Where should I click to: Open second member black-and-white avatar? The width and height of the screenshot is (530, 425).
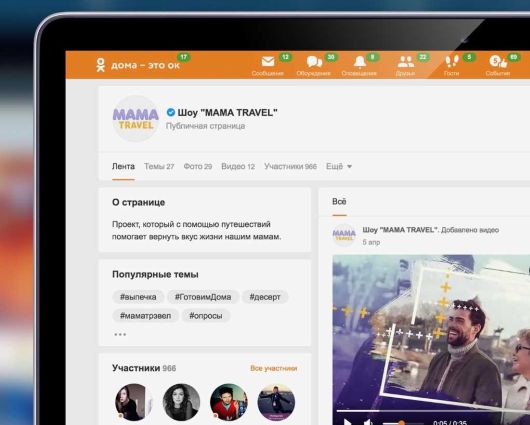181,402
